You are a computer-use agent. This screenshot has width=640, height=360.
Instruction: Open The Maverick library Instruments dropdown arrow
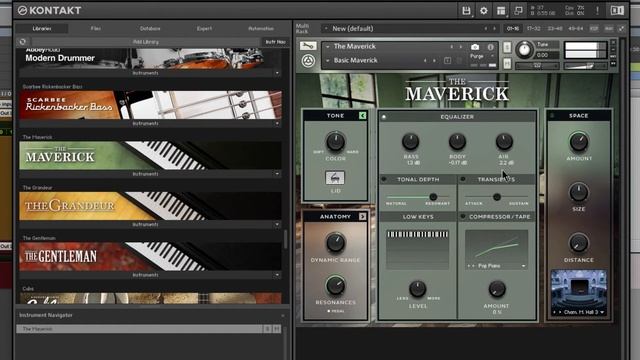click(x=277, y=174)
